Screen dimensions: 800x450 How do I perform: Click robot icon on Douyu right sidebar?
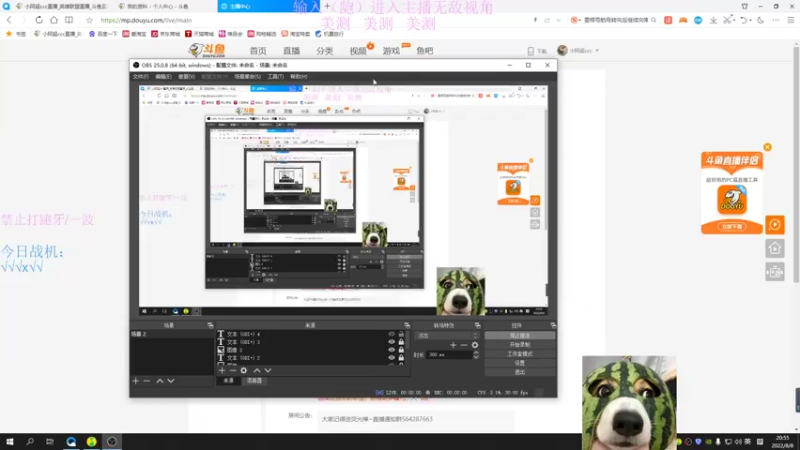coord(774,272)
